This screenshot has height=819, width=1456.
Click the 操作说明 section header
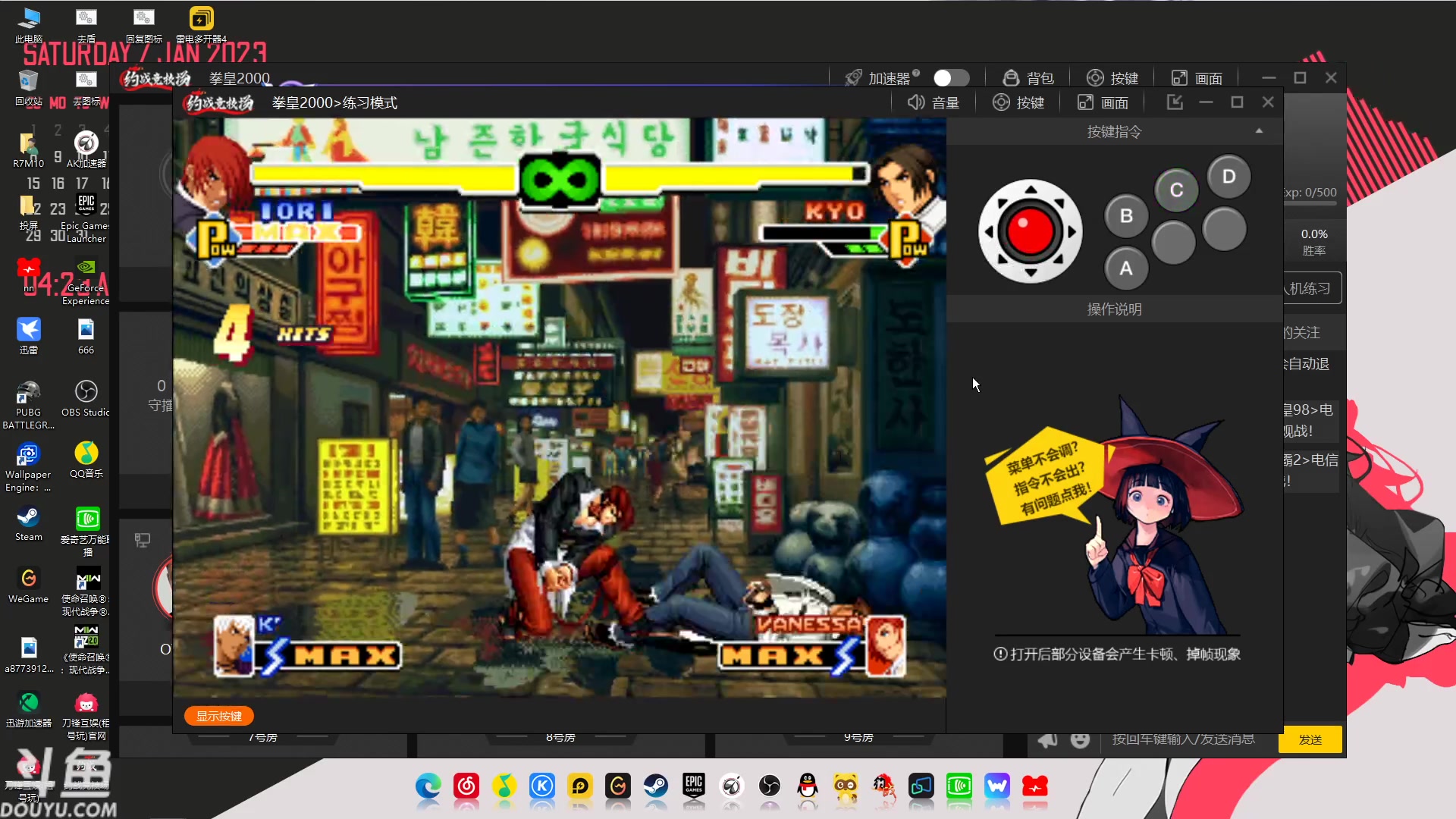pyautogui.click(x=1114, y=309)
